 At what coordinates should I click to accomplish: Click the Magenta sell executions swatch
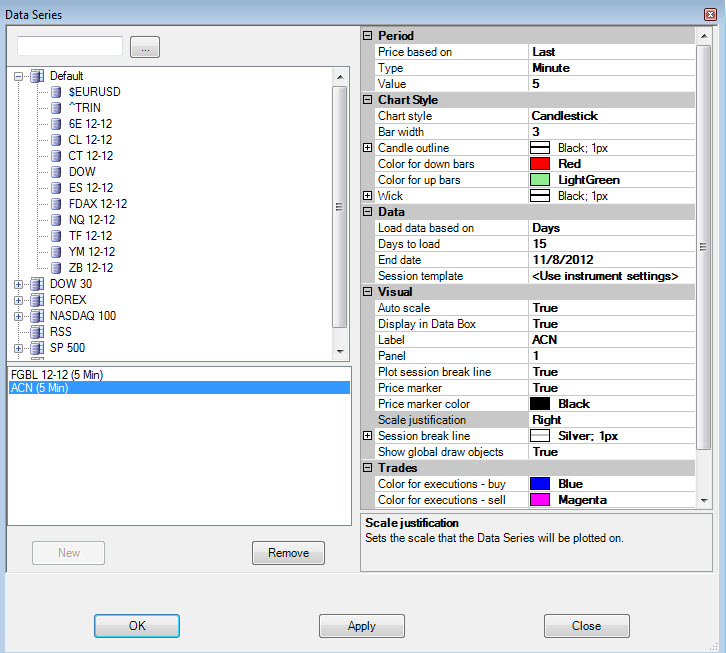point(540,500)
